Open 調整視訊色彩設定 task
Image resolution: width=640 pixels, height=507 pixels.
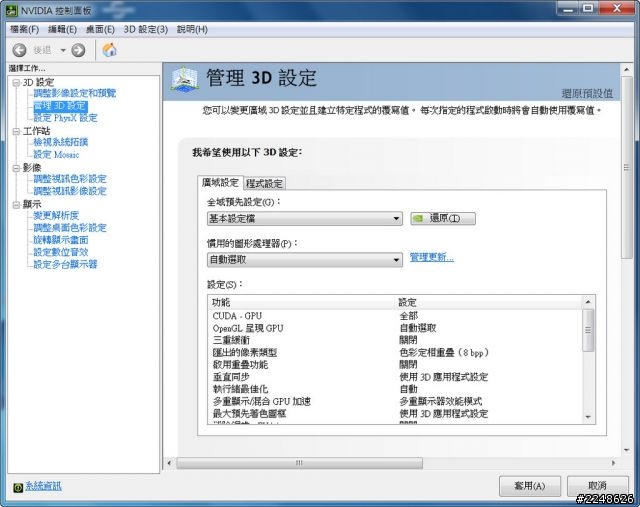[x=69, y=179]
